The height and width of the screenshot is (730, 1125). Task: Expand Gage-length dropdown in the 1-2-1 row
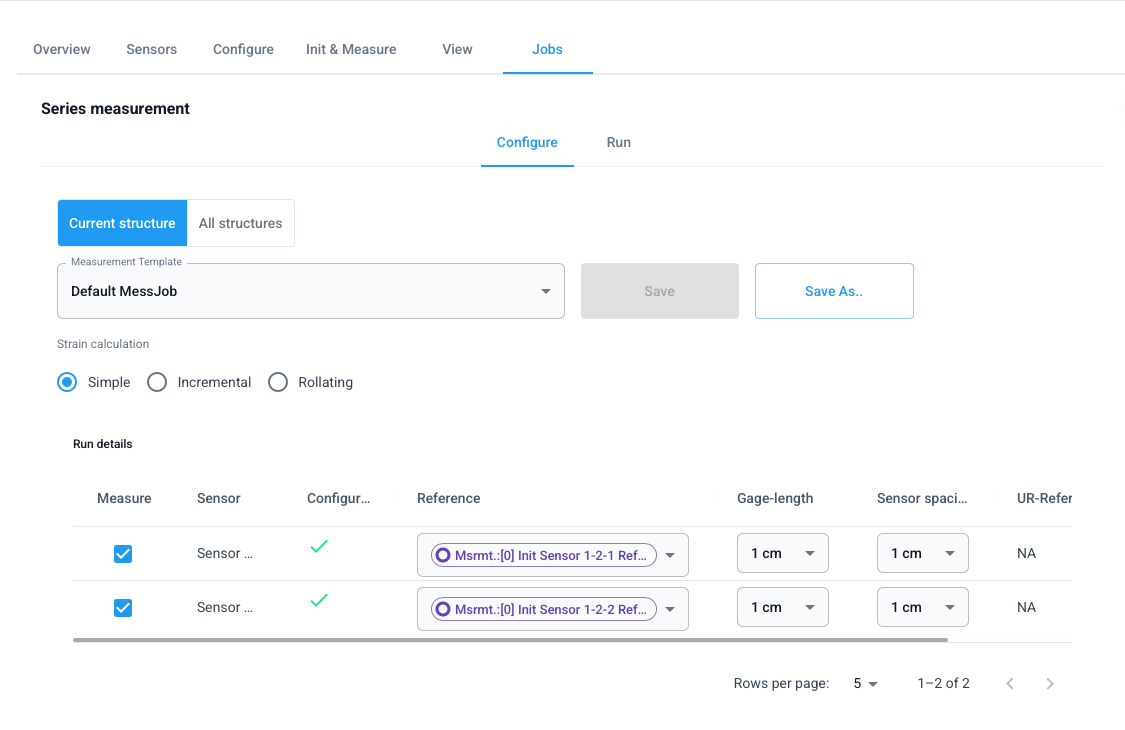[783, 553]
